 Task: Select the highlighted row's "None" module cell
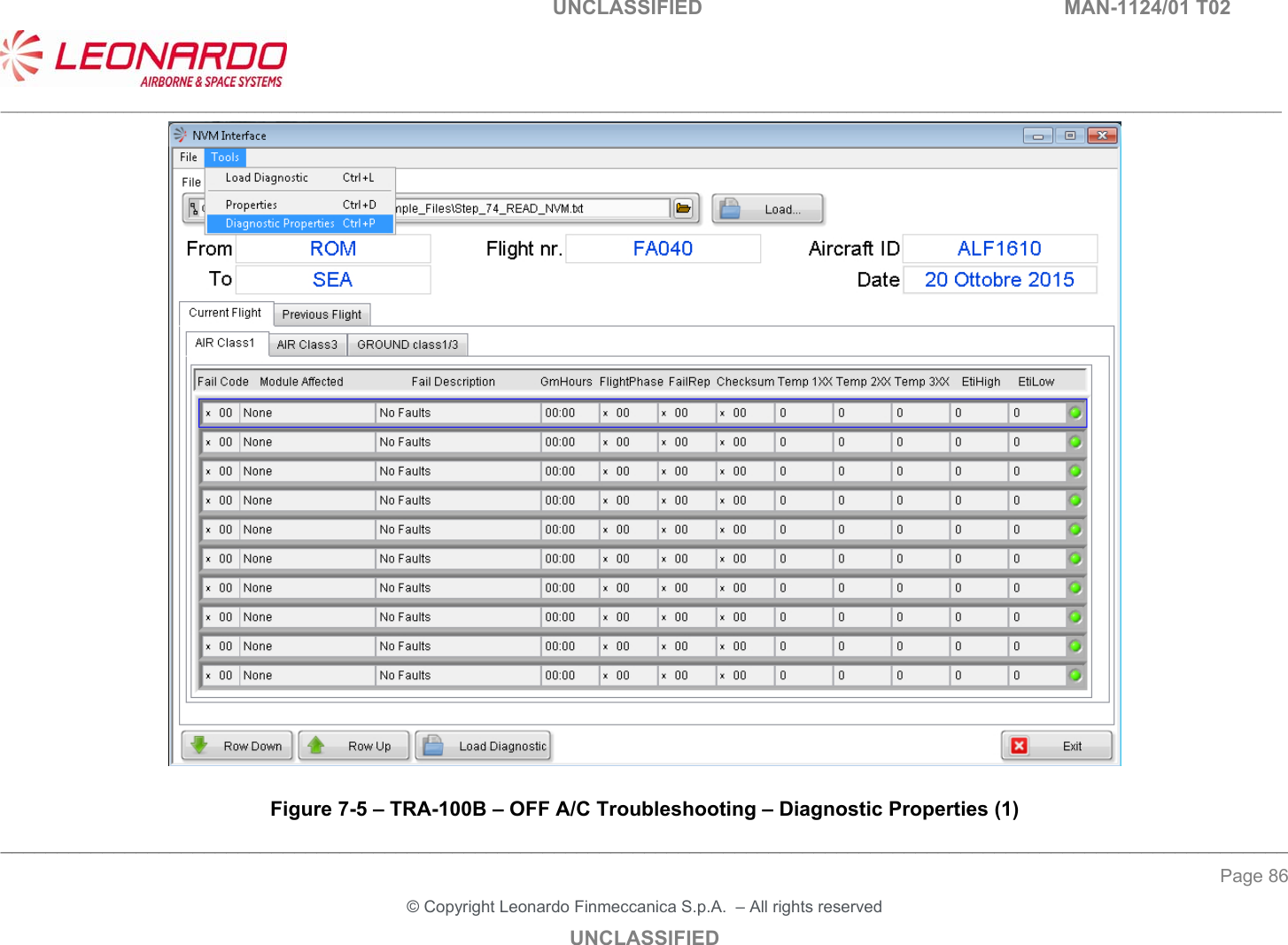pos(307,413)
